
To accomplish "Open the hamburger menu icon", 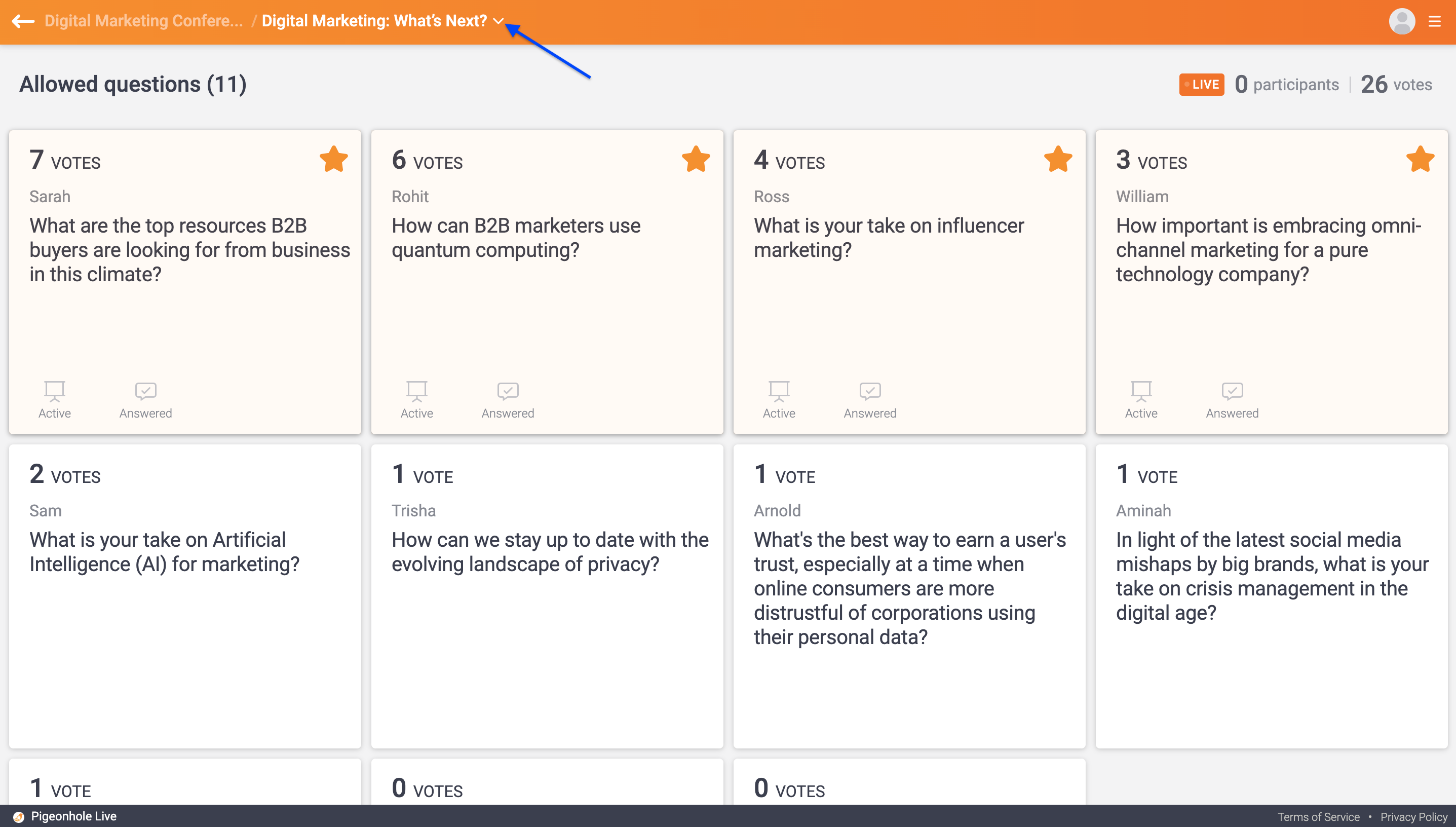I will pyautogui.click(x=1435, y=22).
